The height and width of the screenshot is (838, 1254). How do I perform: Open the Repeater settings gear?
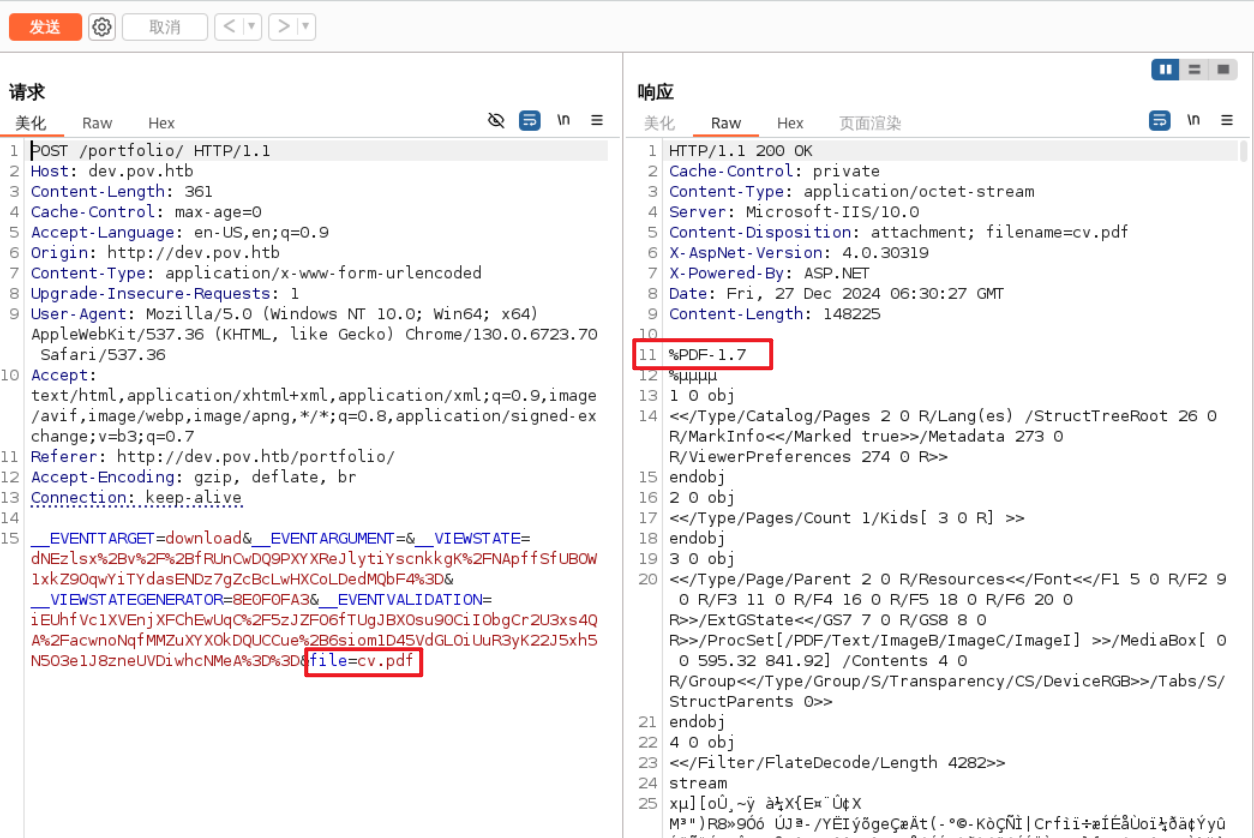pos(101,27)
